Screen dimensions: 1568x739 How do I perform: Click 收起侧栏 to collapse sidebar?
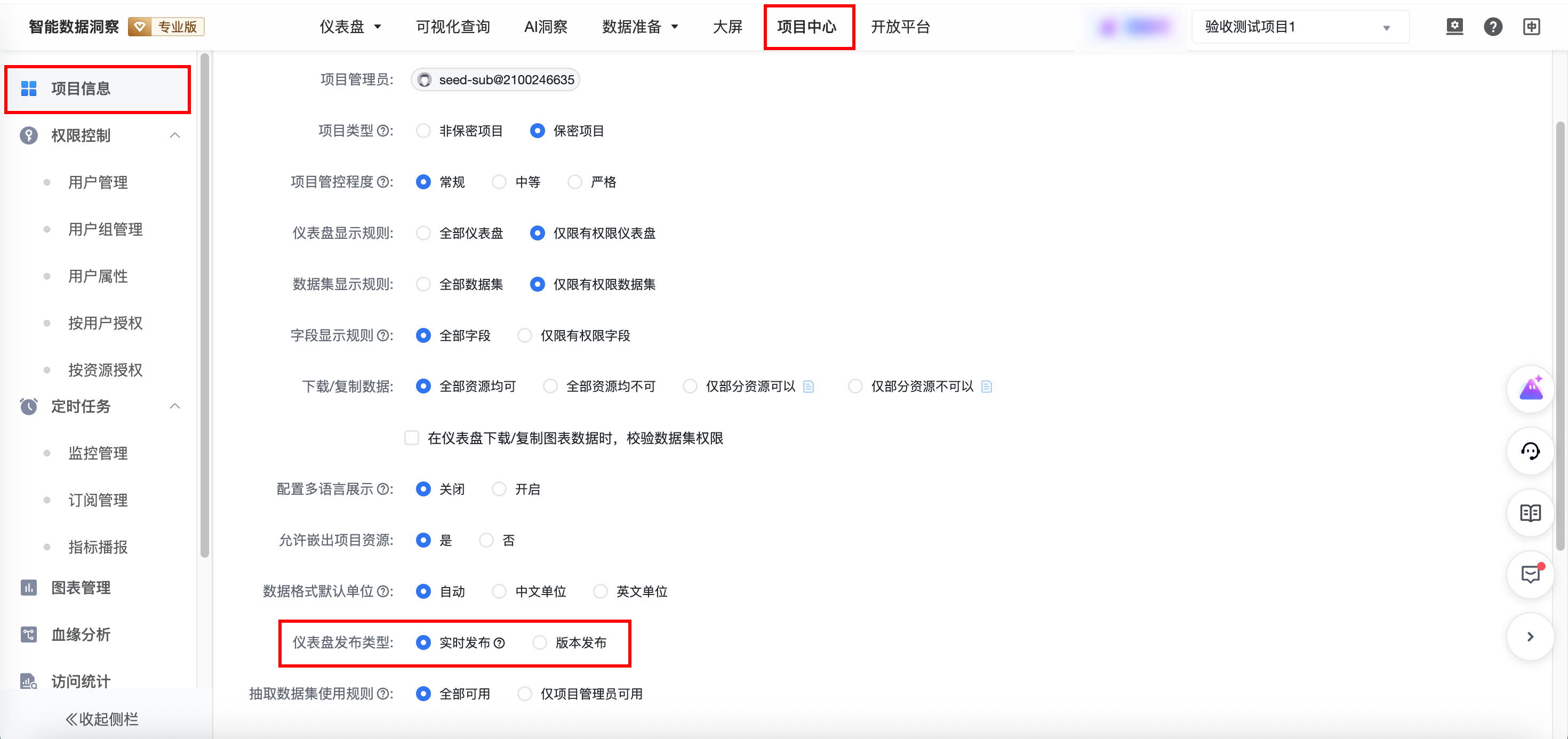click(102, 719)
